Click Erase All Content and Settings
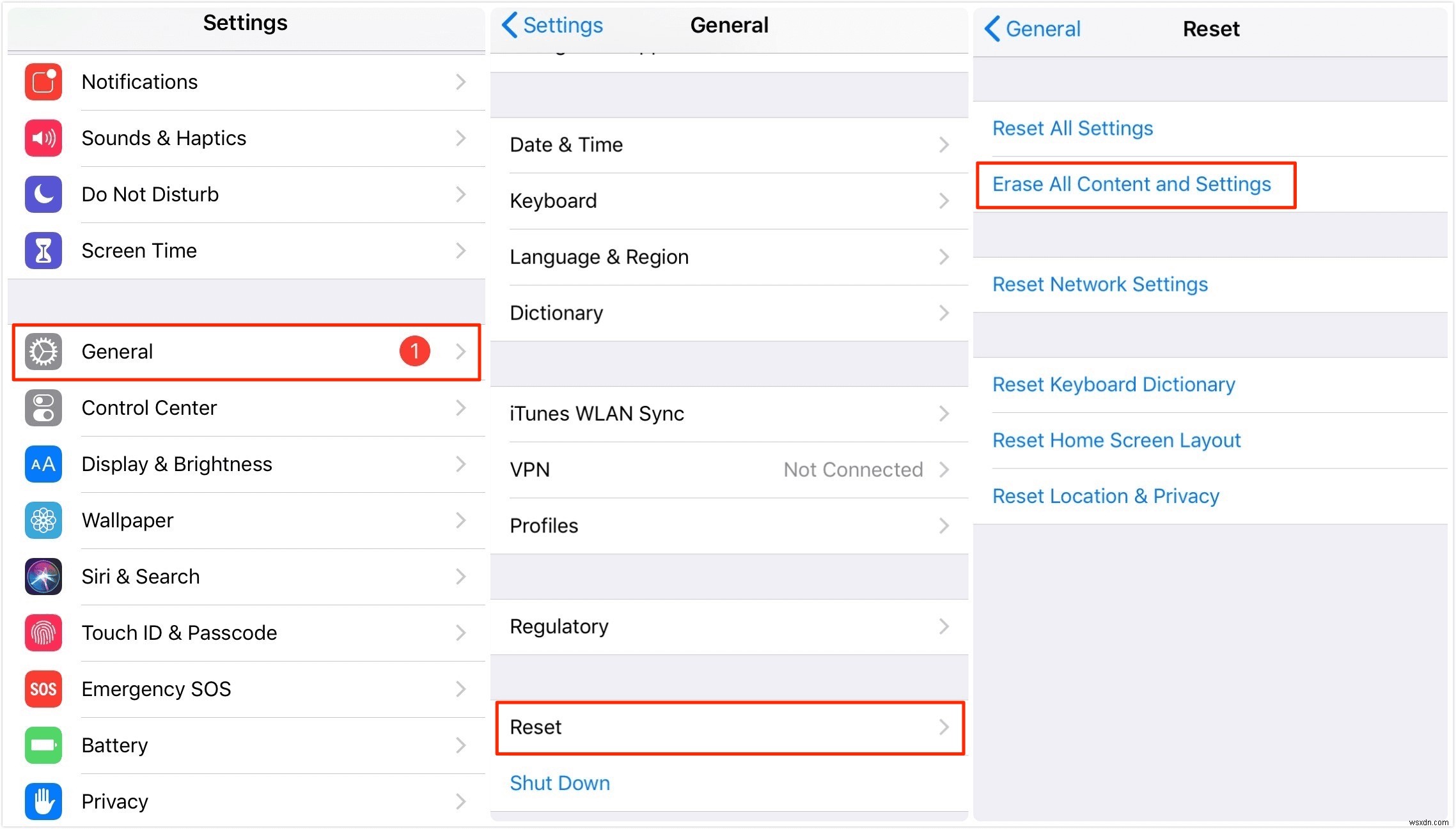1456x829 pixels. pyautogui.click(x=1131, y=184)
